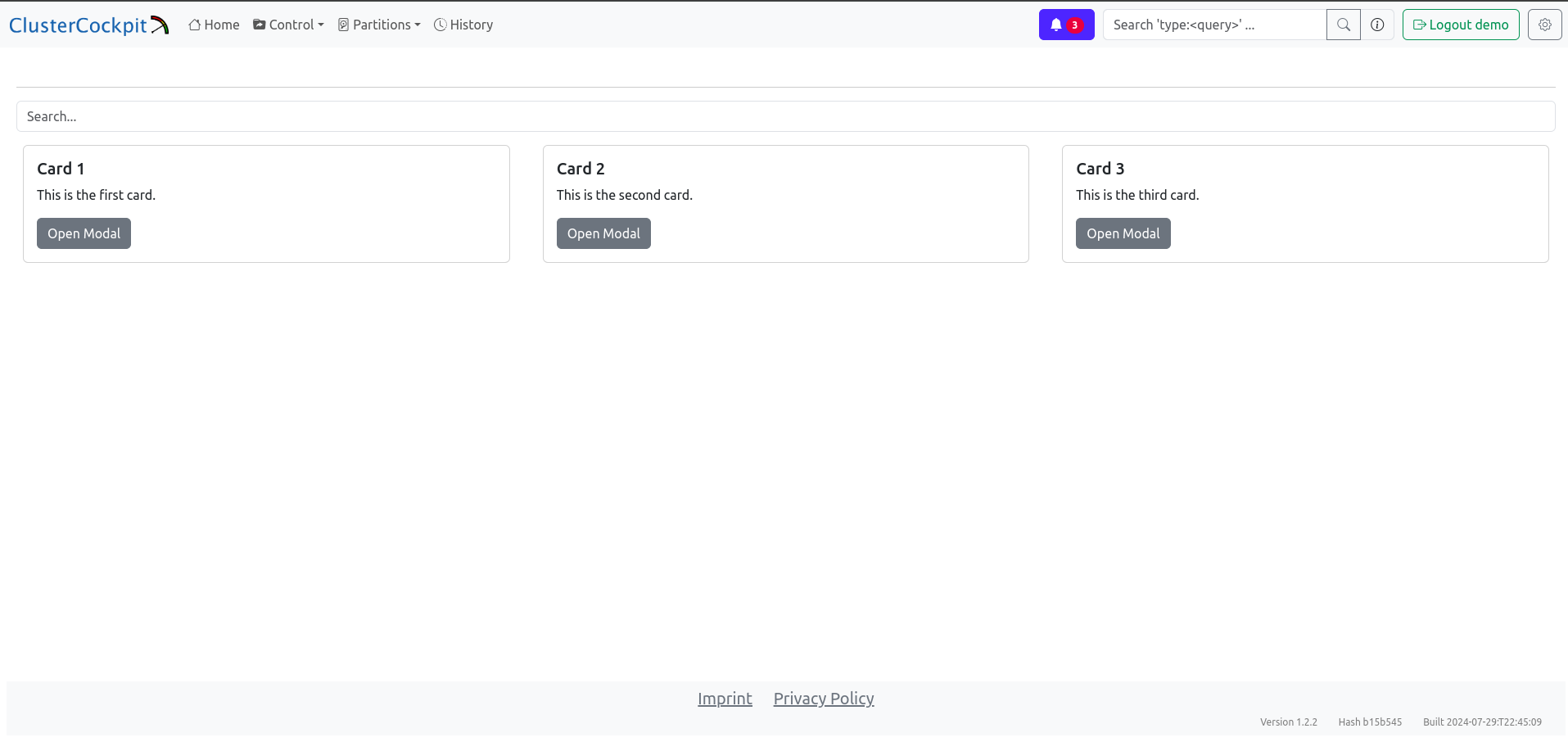Viewport: 1568px width, 742px height.
Task: Open the modal for Card 1
Action: click(84, 233)
